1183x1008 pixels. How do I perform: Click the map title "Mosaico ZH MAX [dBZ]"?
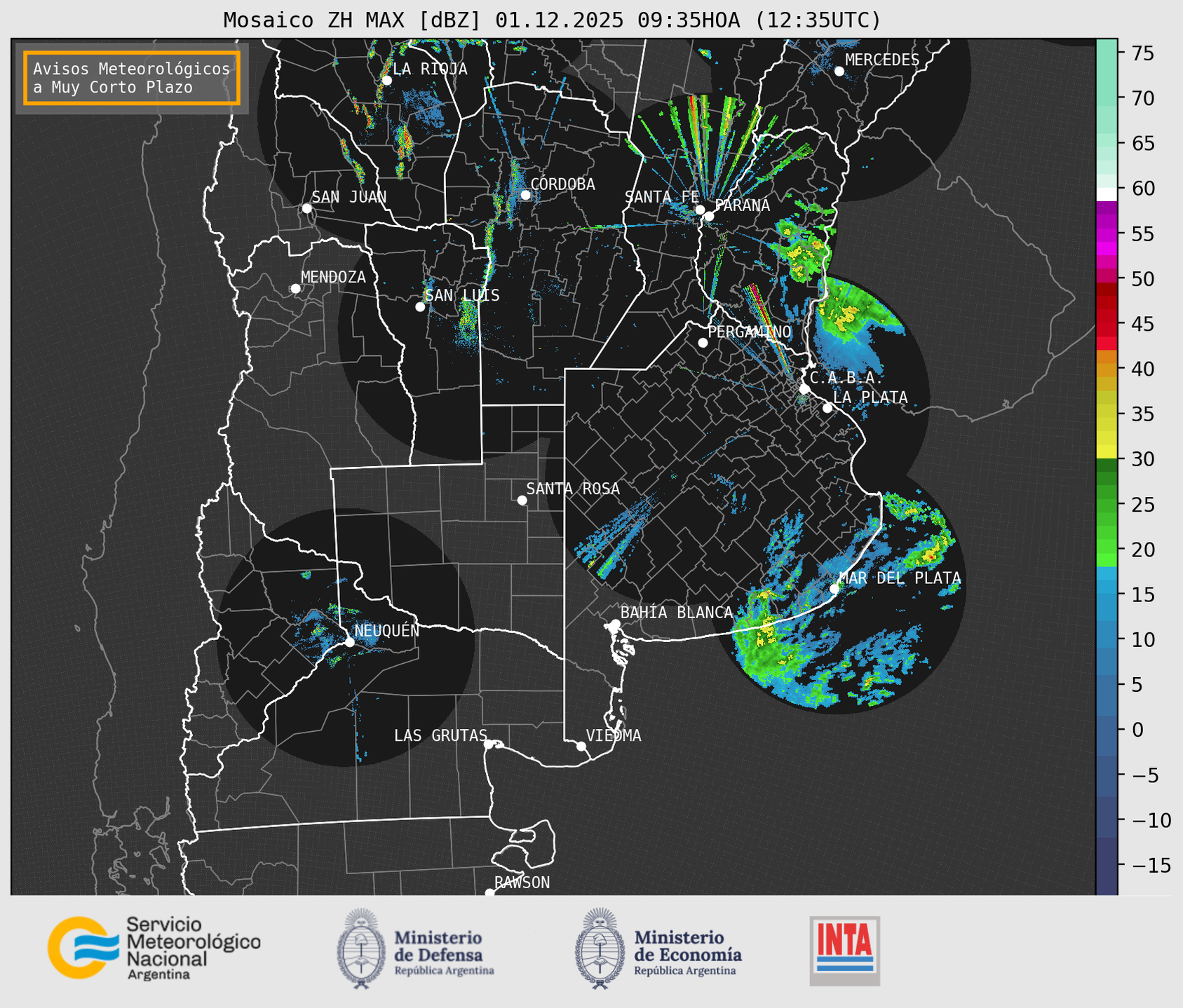pos(353,20)
